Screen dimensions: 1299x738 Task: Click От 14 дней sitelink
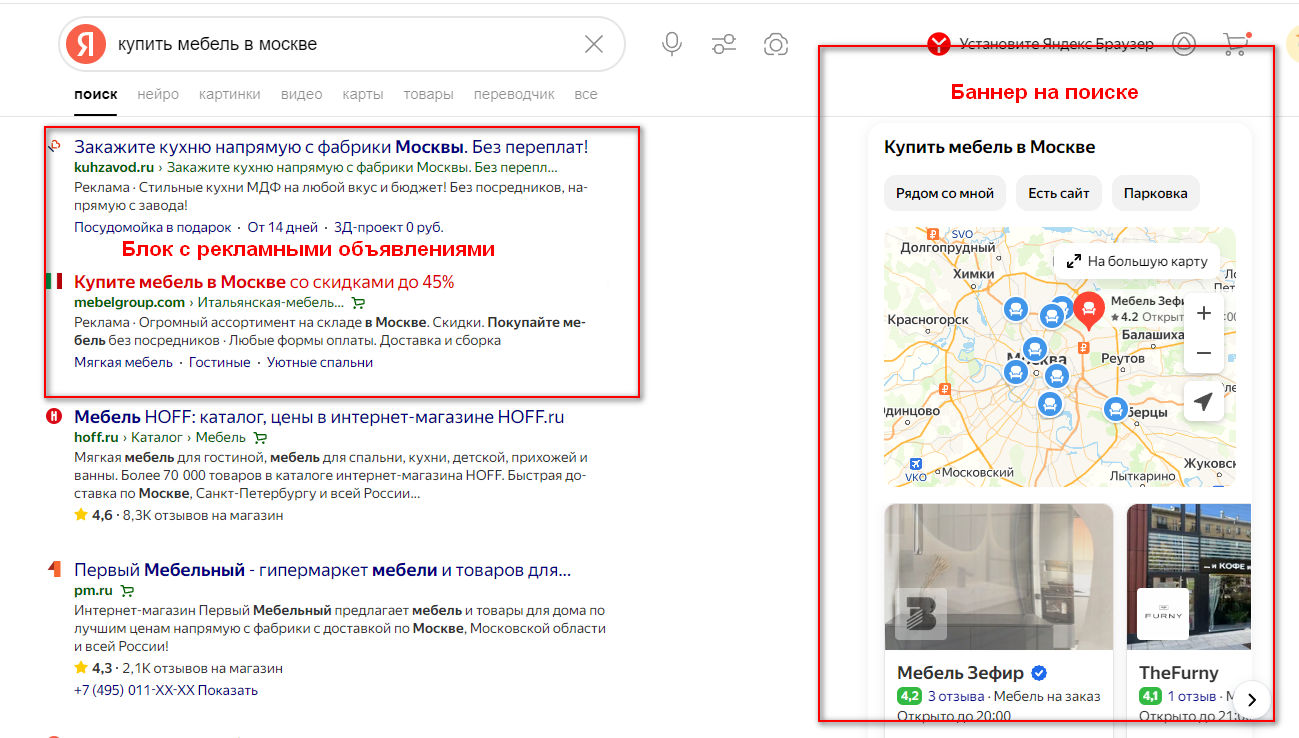(x=282, y=227)
